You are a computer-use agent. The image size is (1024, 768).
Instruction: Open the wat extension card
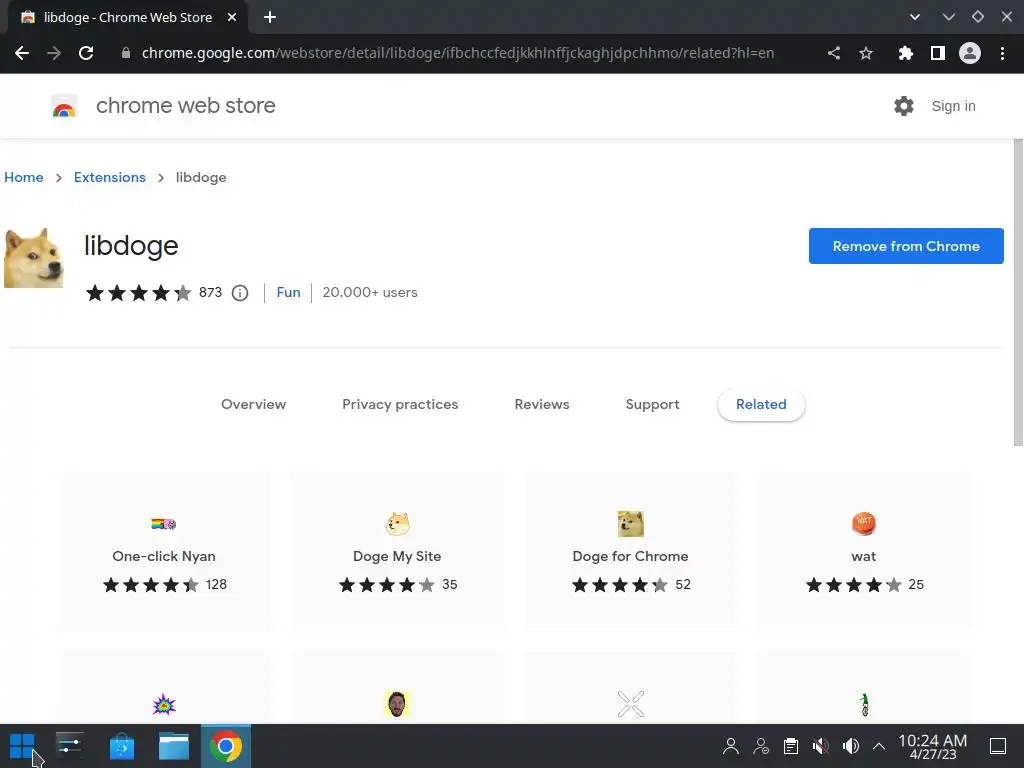[x=863, y=551]
